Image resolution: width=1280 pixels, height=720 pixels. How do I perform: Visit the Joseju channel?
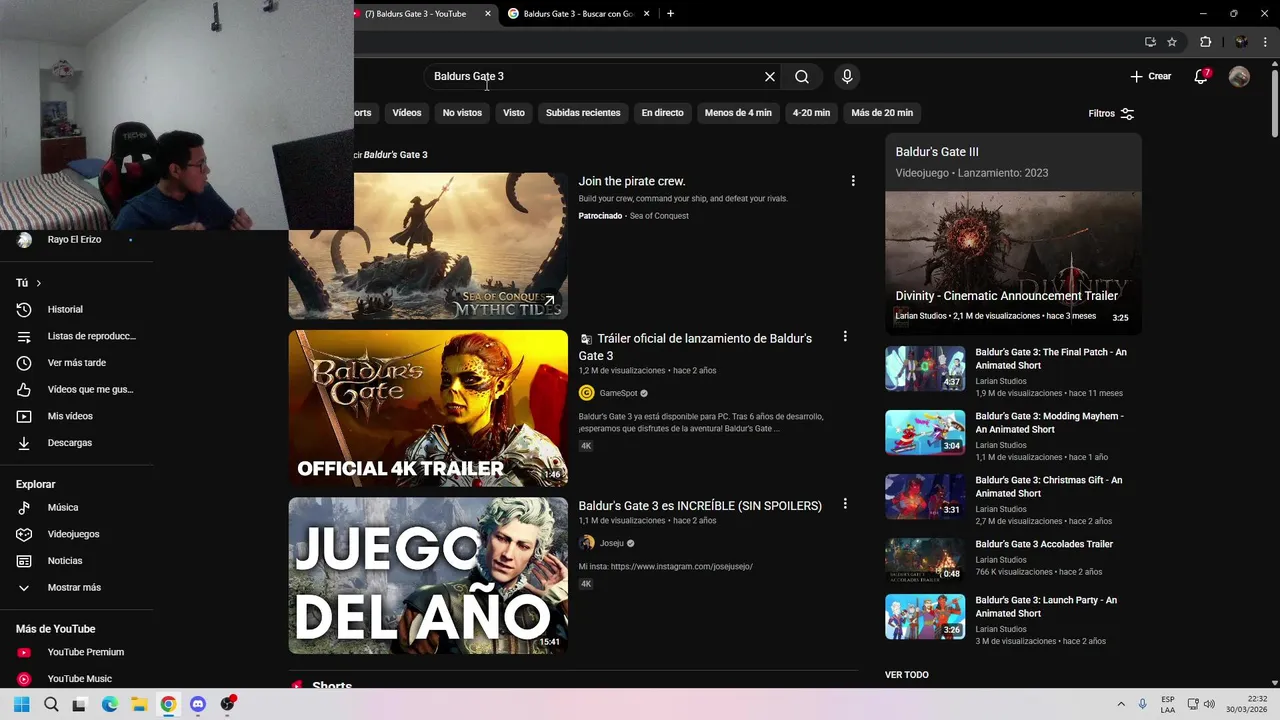click(611, 543)
